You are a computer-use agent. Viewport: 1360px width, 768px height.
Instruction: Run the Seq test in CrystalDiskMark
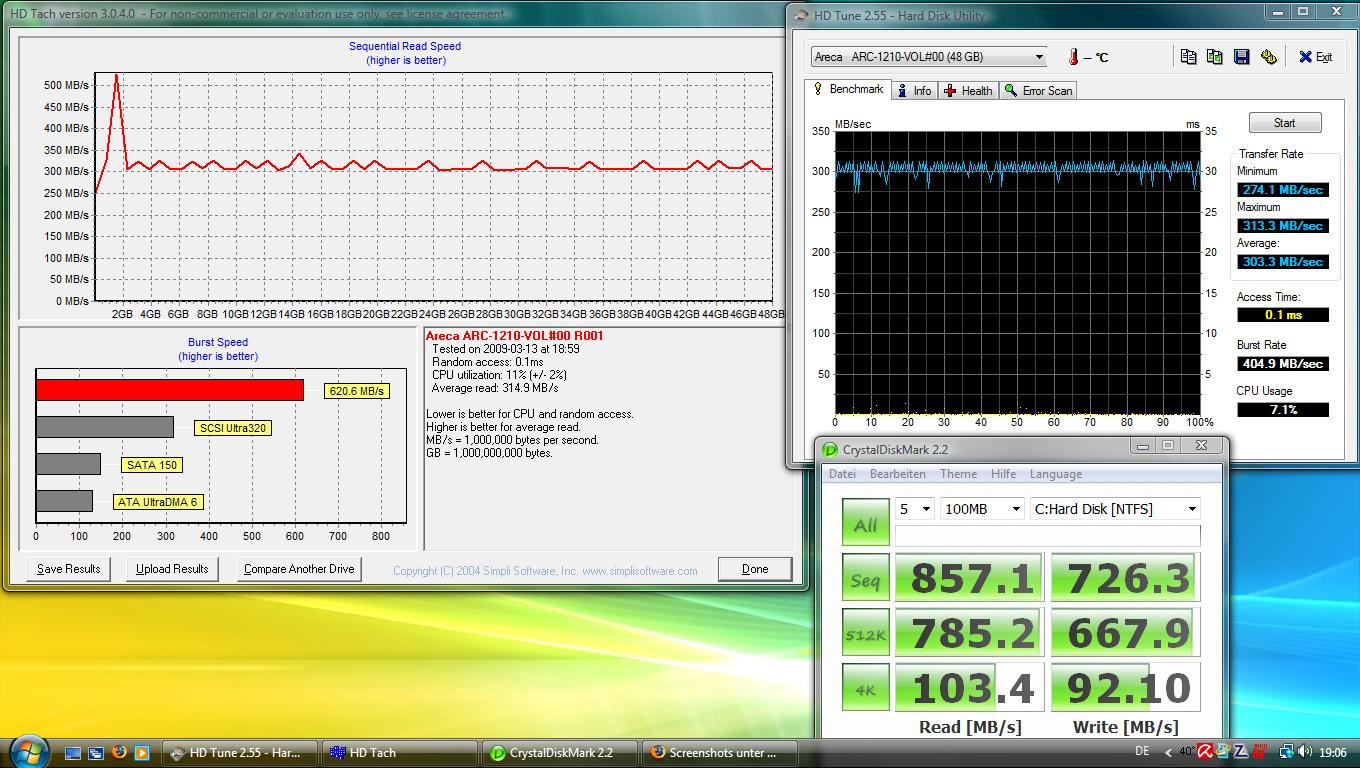pos(866,578)
